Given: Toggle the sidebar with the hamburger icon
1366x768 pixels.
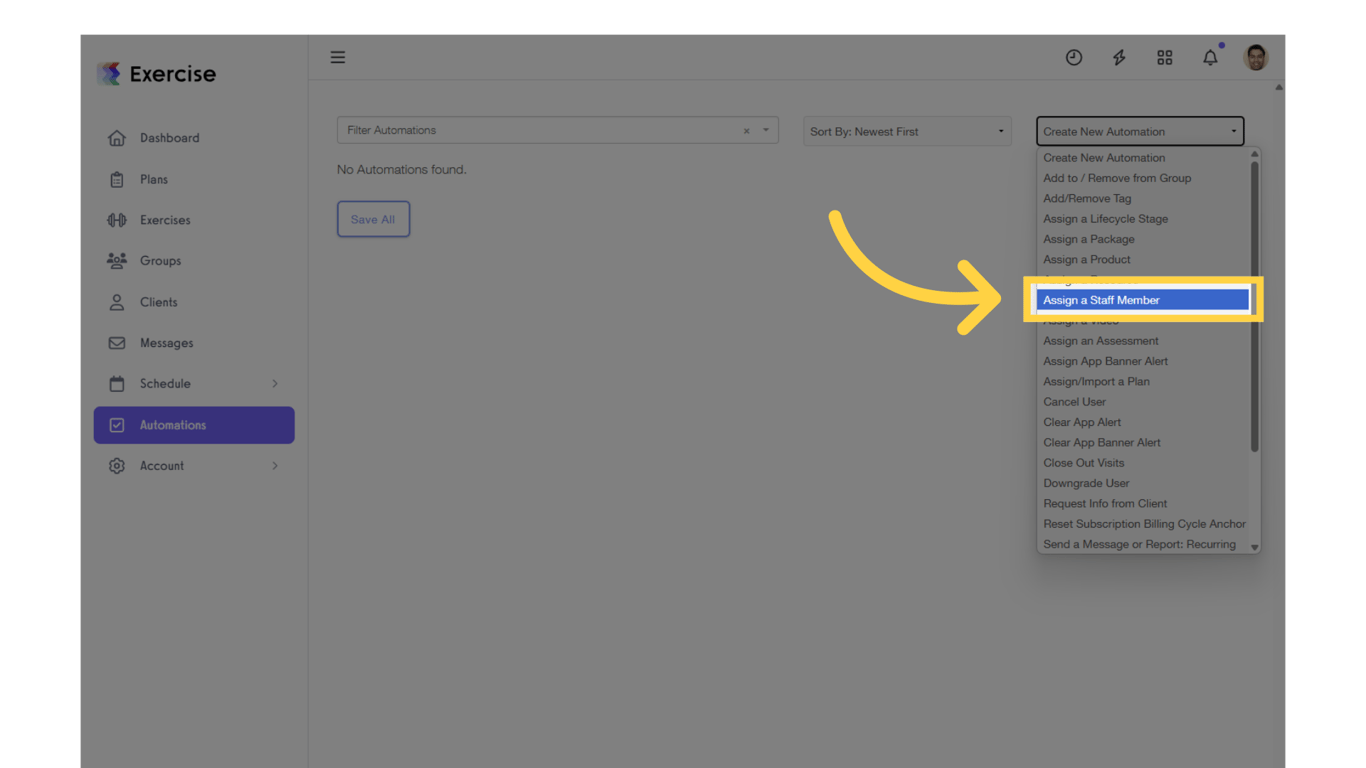Looking at the screenshot, I should coord(337,57).
